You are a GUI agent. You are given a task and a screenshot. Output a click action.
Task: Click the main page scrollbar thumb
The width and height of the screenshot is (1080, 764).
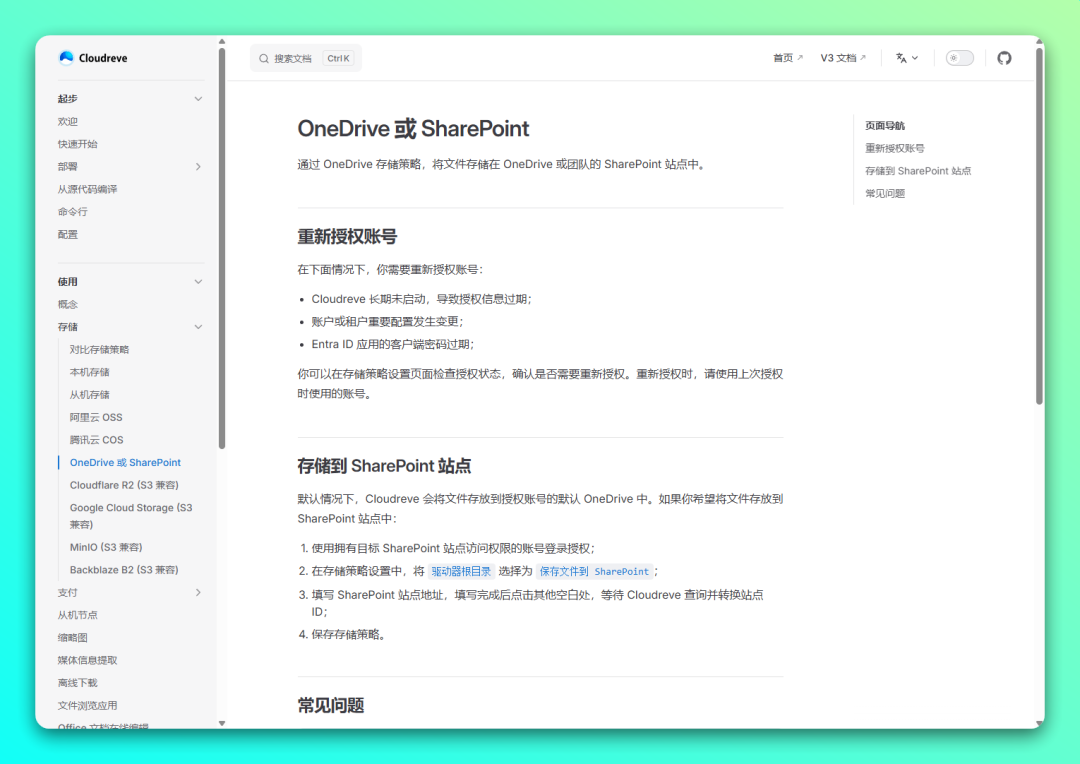[1039, 226]
